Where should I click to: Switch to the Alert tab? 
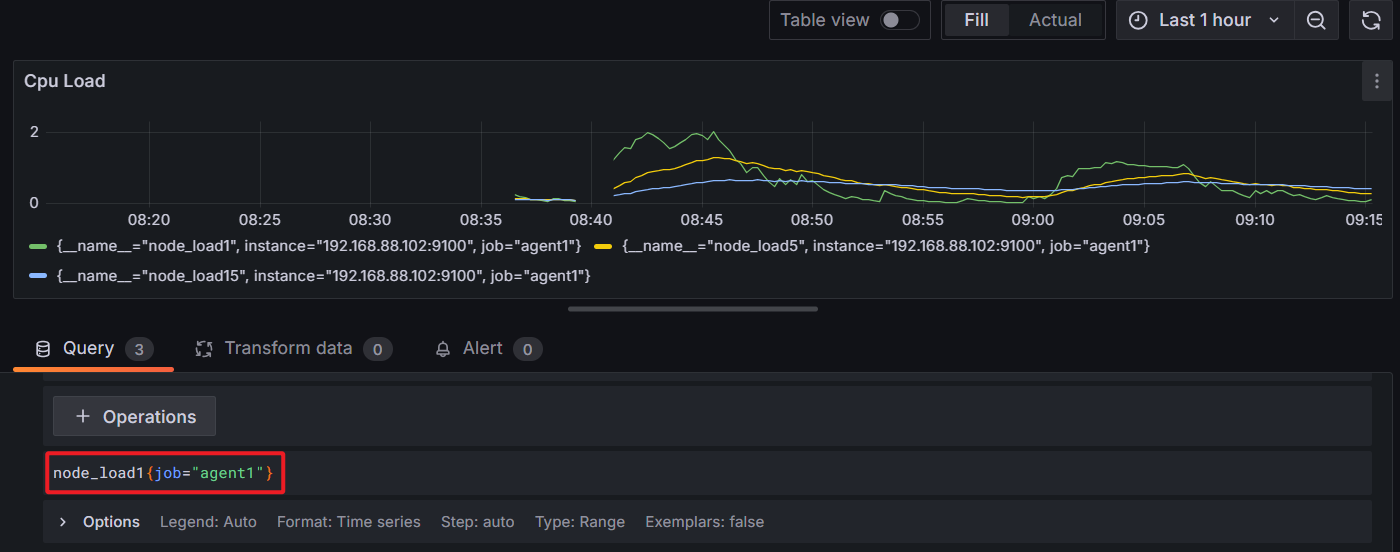[488, 349]
